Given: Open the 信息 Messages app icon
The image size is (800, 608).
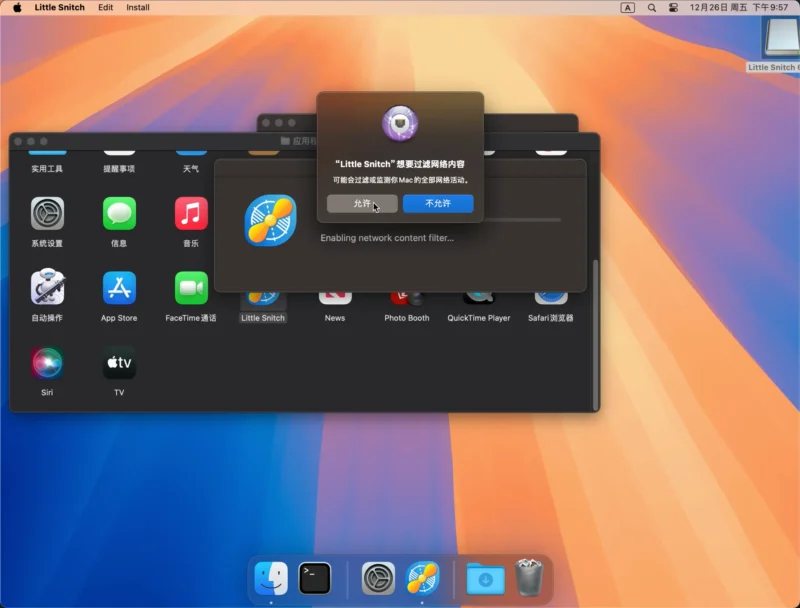Looking at the screenshot, I should pos(119,214).
